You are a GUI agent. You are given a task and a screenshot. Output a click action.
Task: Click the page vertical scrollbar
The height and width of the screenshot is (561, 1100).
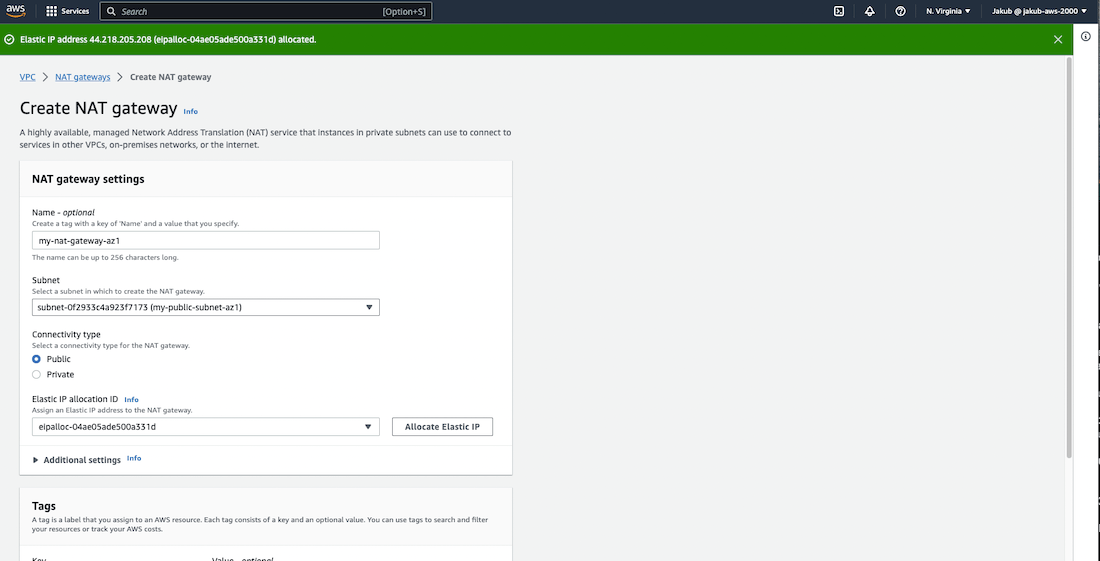point(1069,250)
